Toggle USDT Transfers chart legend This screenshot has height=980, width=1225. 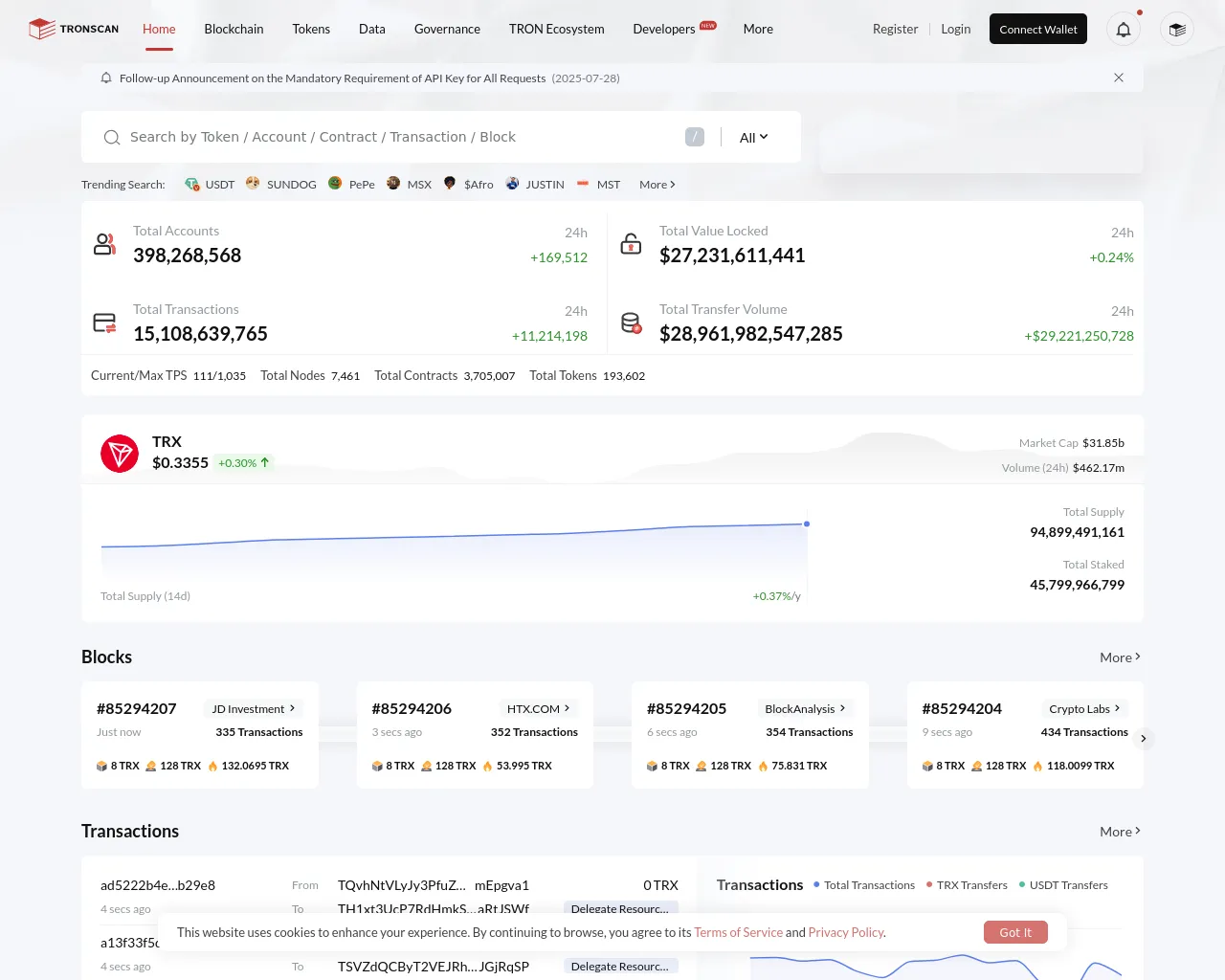coord(1063,885)
